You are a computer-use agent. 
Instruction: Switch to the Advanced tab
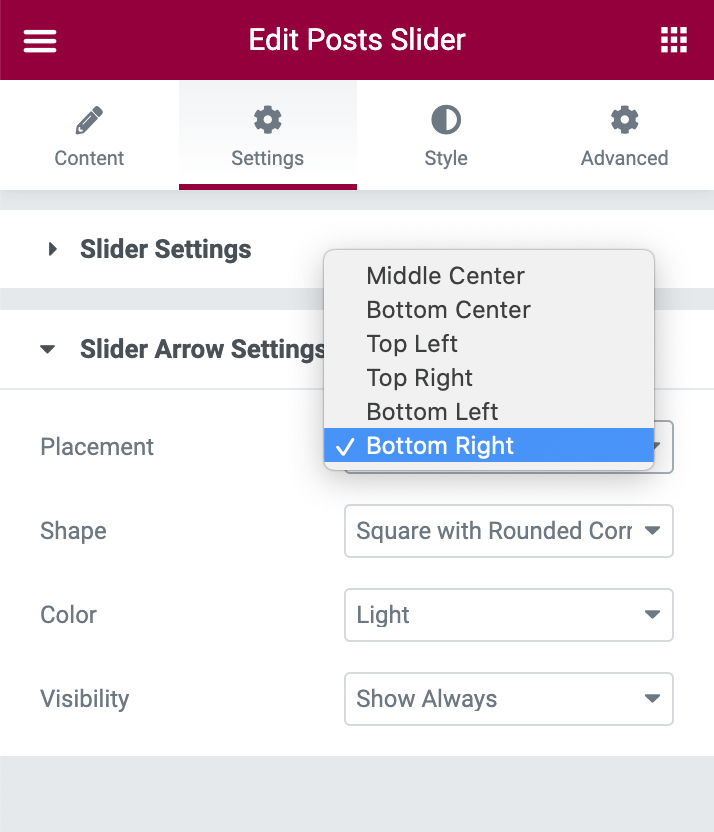point(624,158)
